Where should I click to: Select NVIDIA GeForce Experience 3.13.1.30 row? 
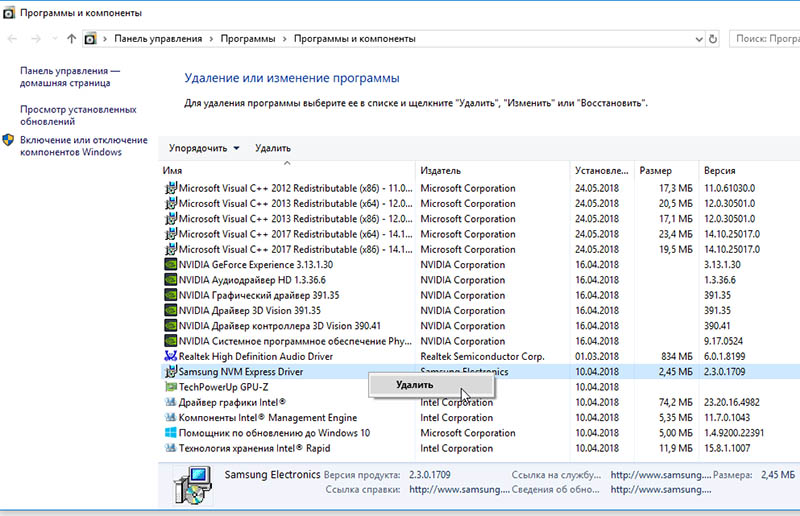480,264
